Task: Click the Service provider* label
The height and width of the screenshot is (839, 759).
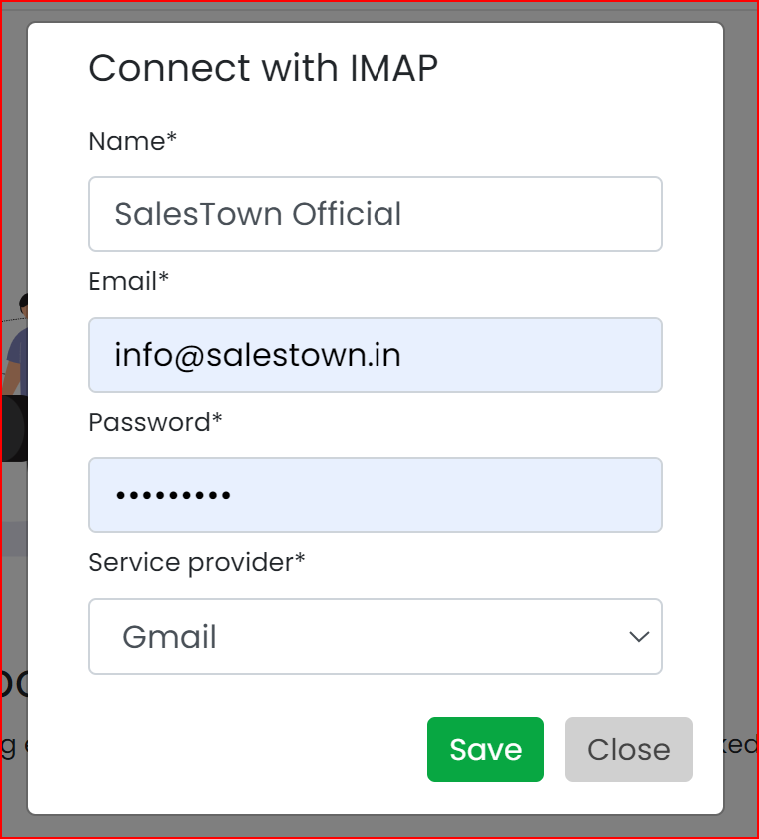Action: pos(197,563)
